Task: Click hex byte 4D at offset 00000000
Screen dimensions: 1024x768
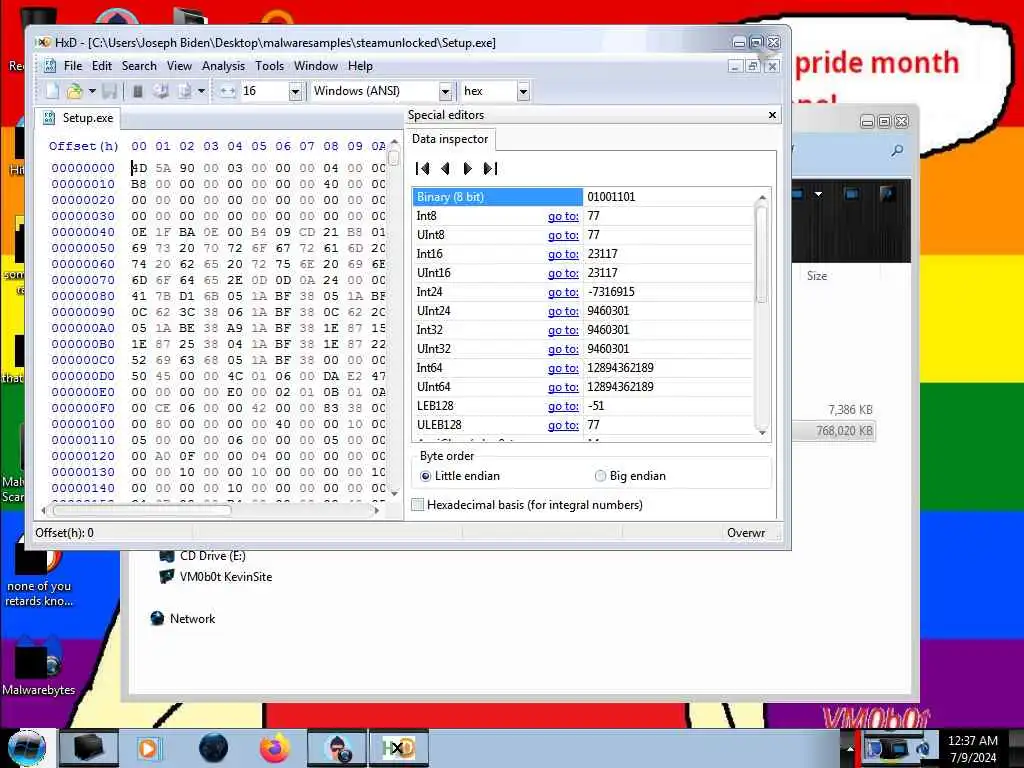Action: pyautogui.click(x=139, y=168)
